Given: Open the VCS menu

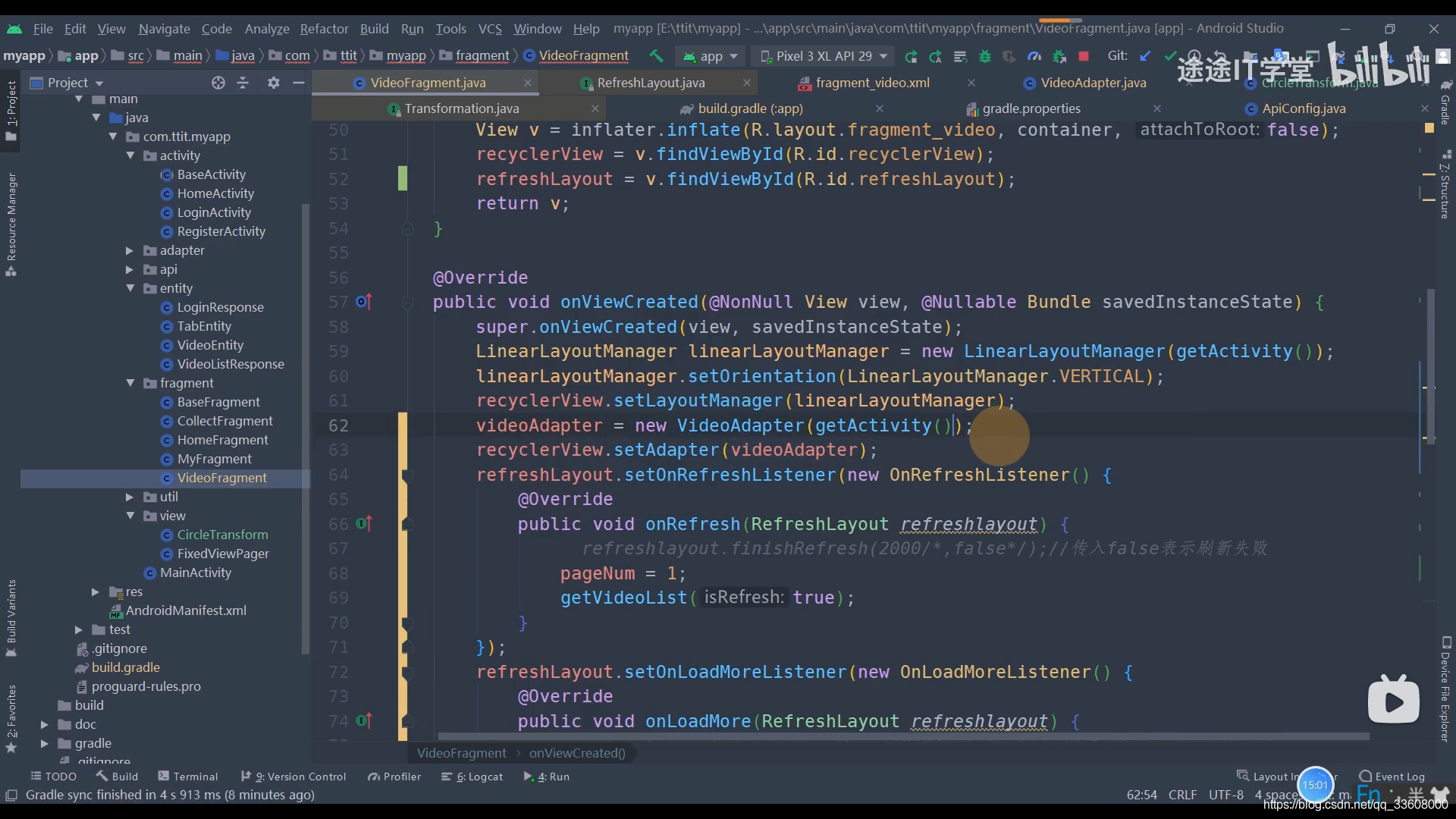Looking at the screenshot, I should pos(490,29).
